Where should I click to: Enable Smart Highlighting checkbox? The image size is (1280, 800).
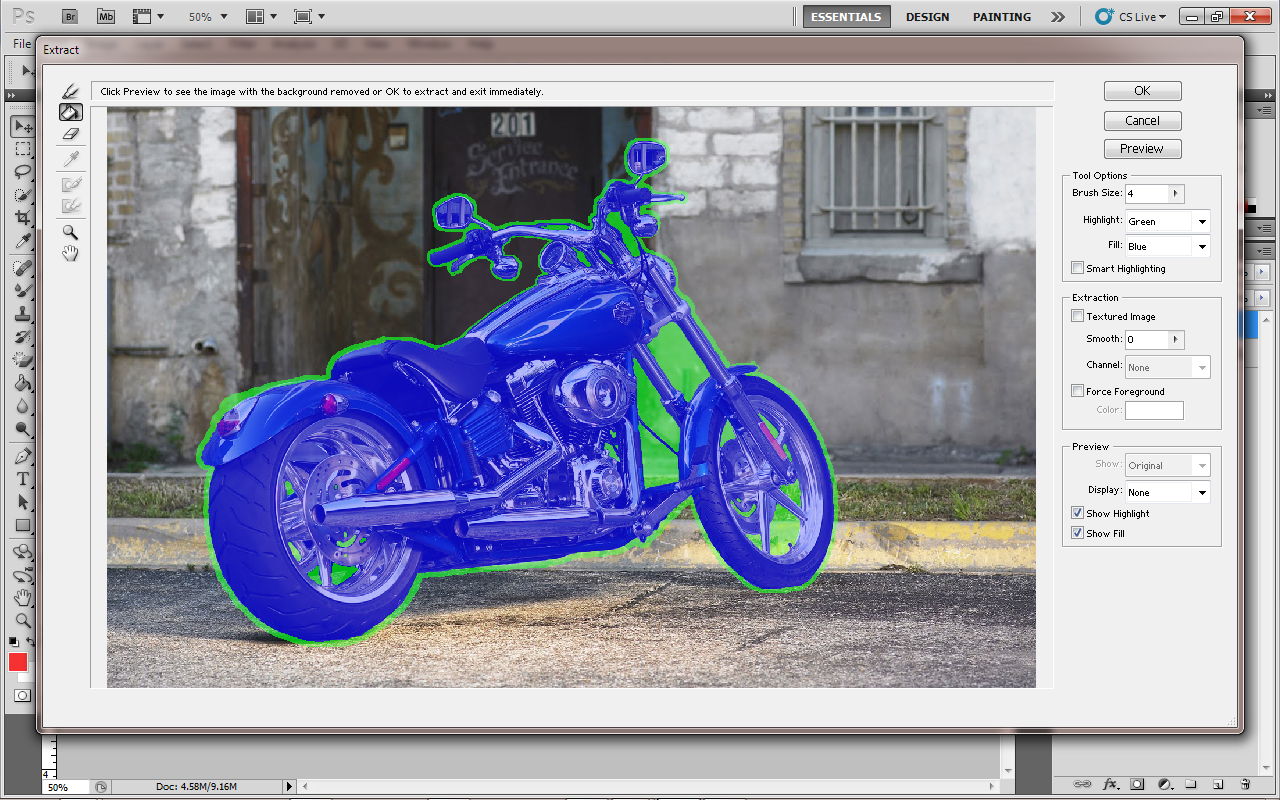pos(1077,268)
